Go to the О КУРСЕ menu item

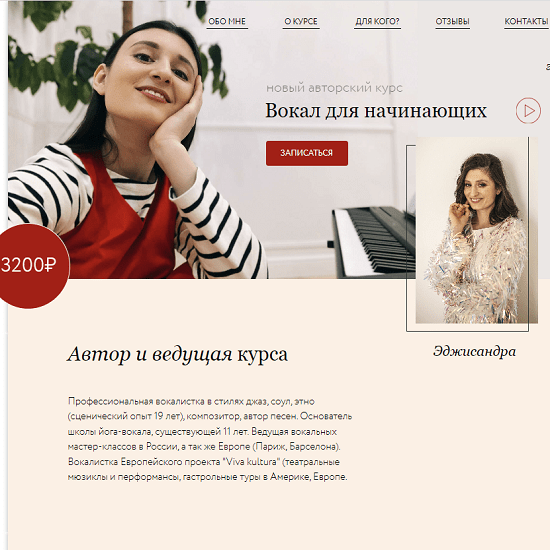pos(301,22)
